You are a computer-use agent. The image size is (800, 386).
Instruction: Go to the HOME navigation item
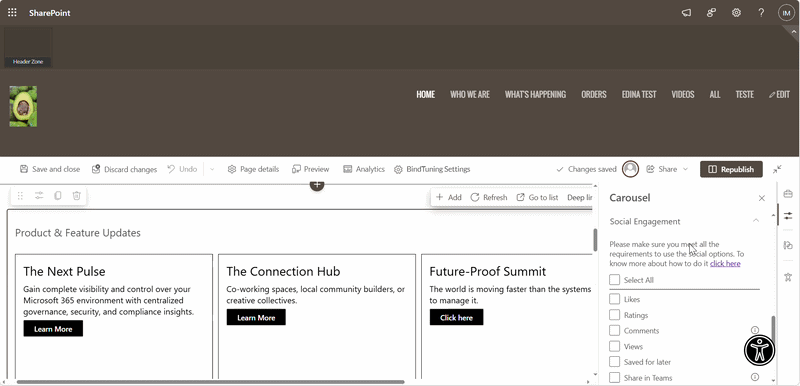point(426,94)
